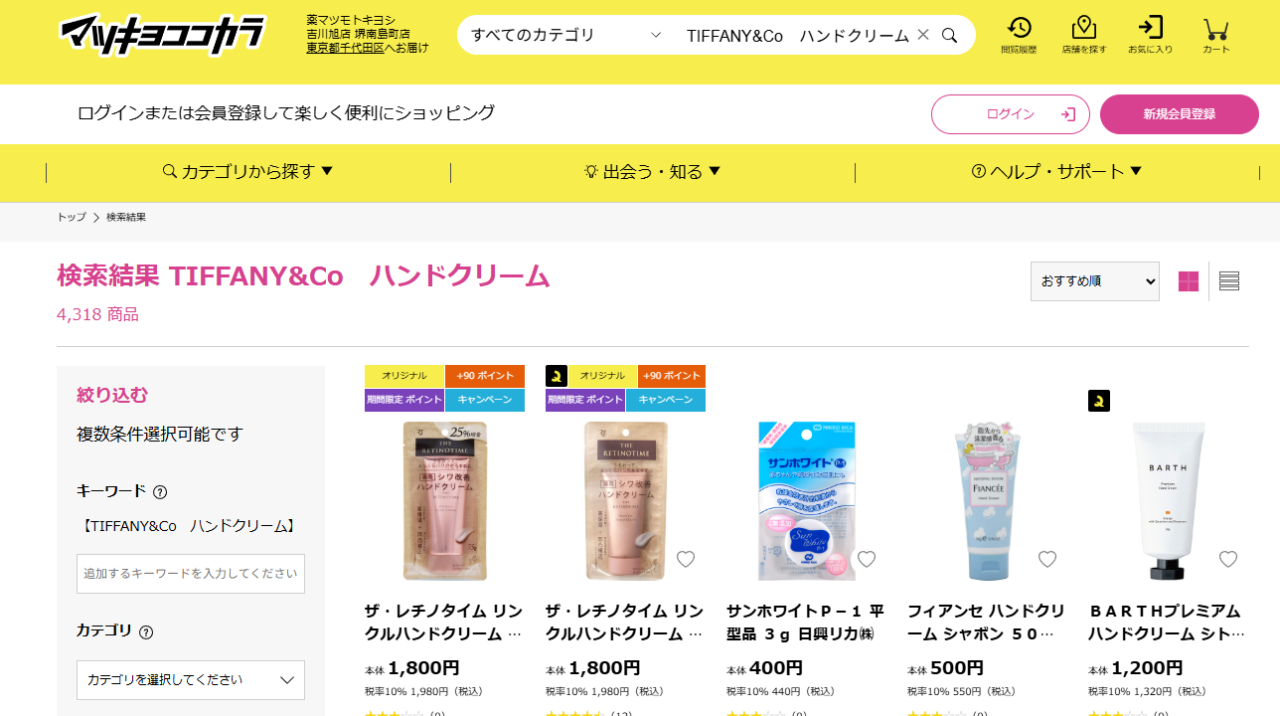Open the サンホワイトP-1 product thumbnail
The width and height of the screenshot is (1280, 716).
806,501
